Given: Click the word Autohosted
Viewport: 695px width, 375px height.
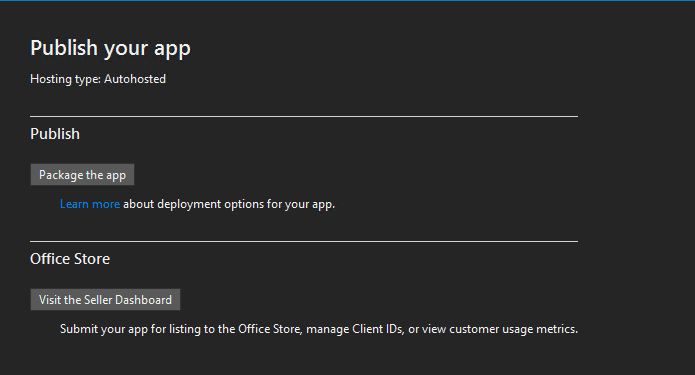Looking at the screenshot, I should (135, 79).
